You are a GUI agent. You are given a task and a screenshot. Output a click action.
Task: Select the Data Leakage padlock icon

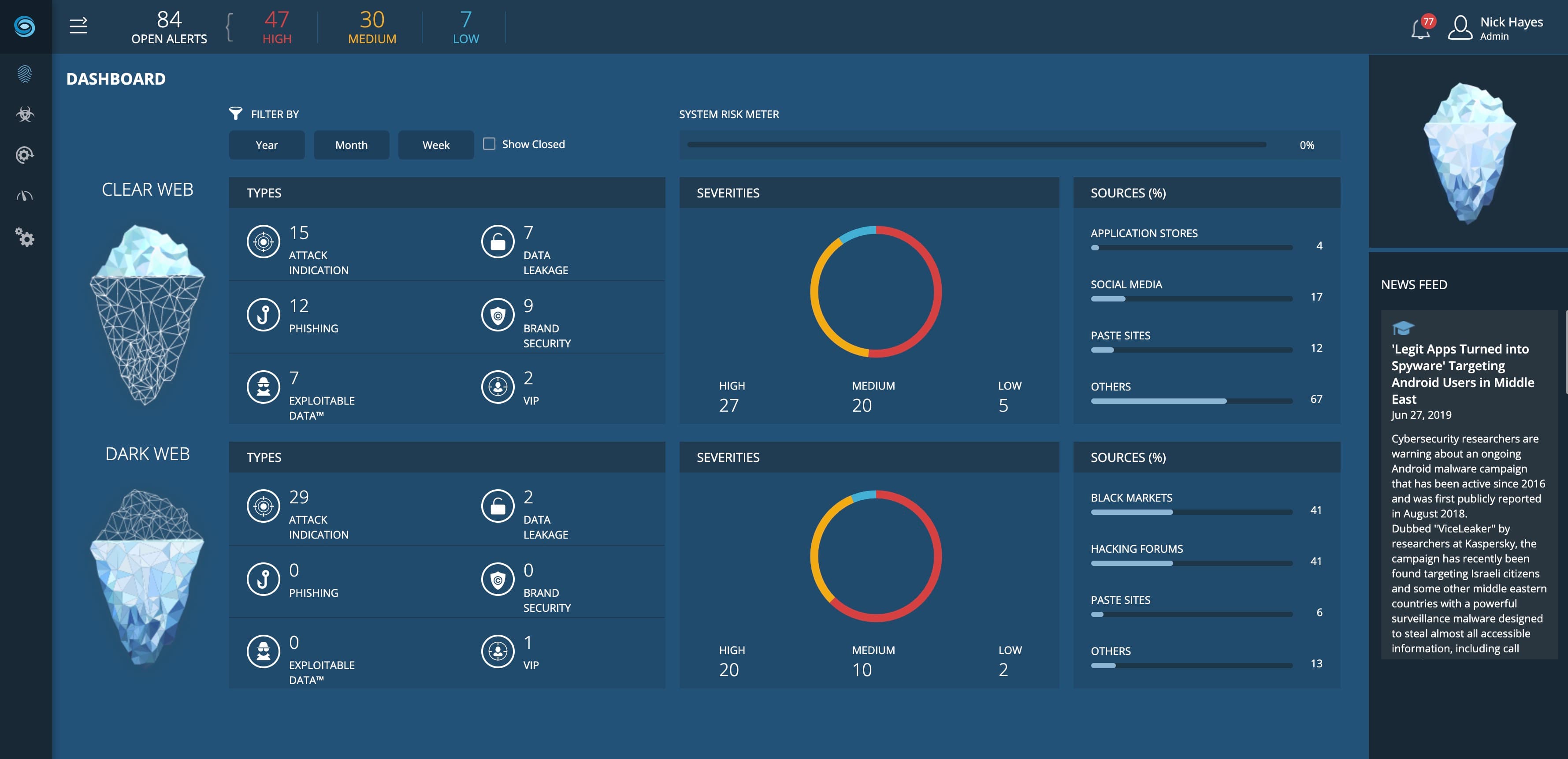pos(498,241)
